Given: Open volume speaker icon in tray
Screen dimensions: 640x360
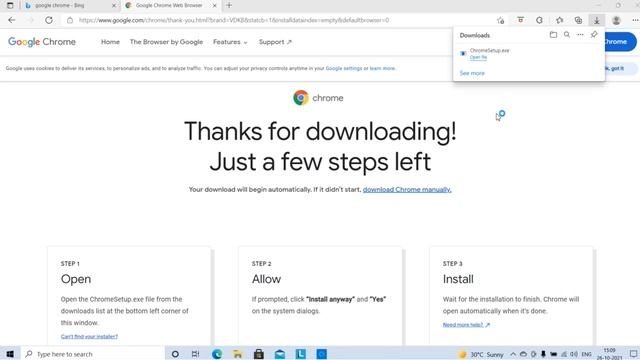Looking at the screenshot, I should click(574, 354).
